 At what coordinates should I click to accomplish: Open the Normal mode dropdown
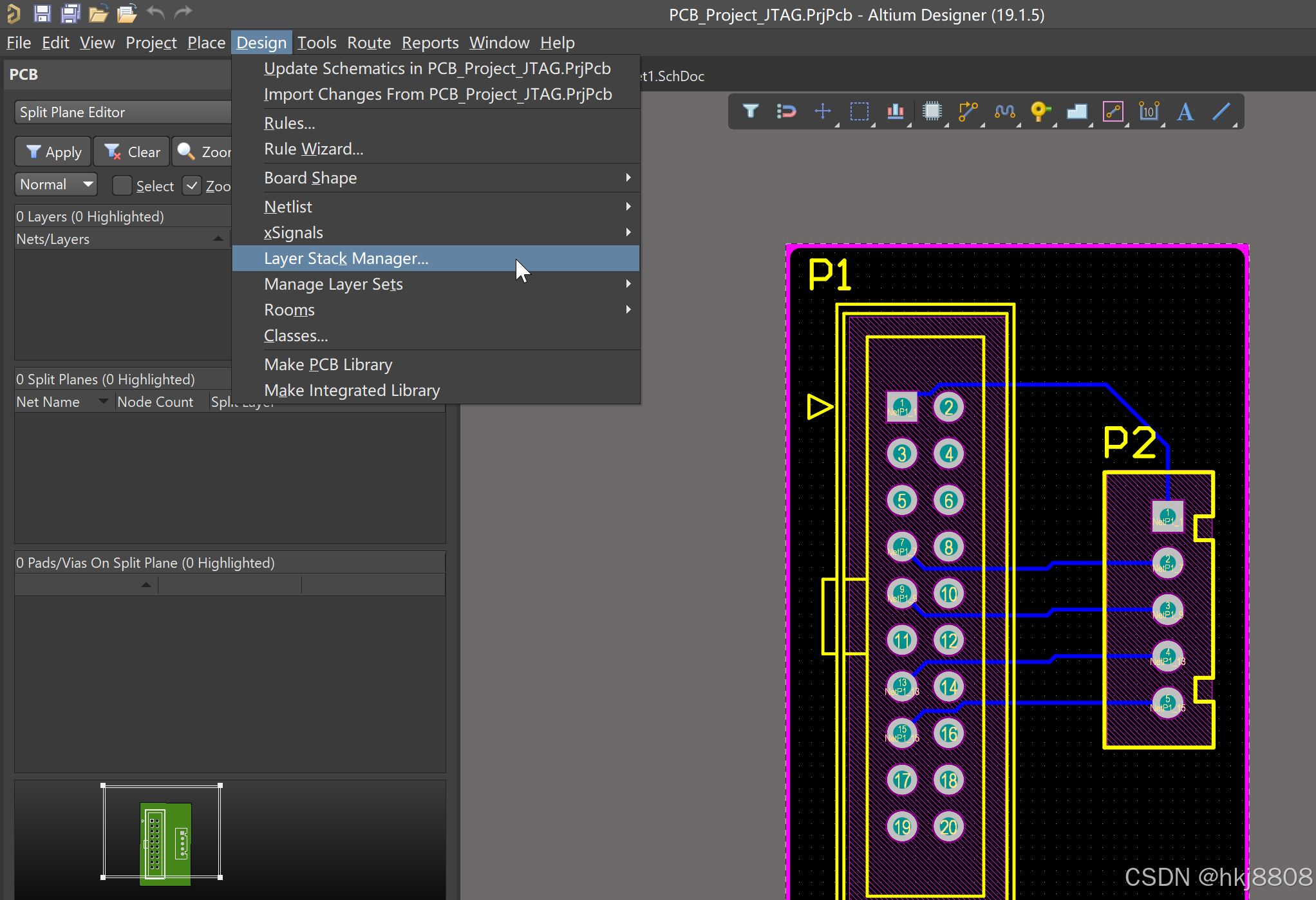click(56, 185)
